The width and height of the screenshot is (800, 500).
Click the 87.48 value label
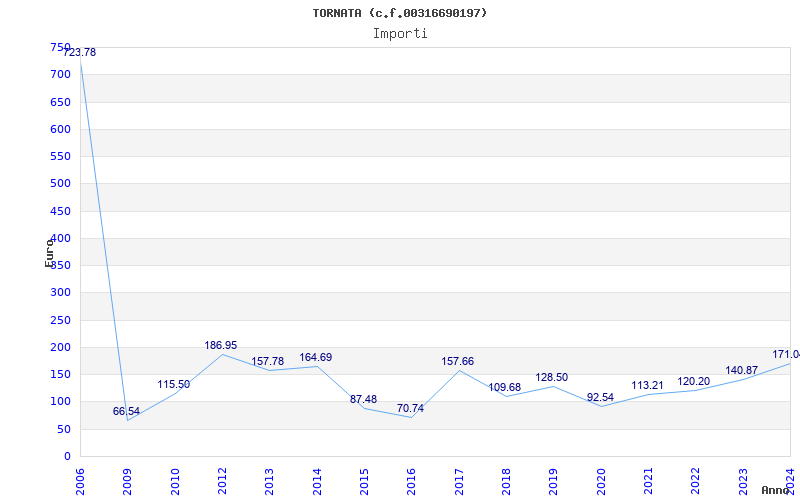[x=363, y=399]
